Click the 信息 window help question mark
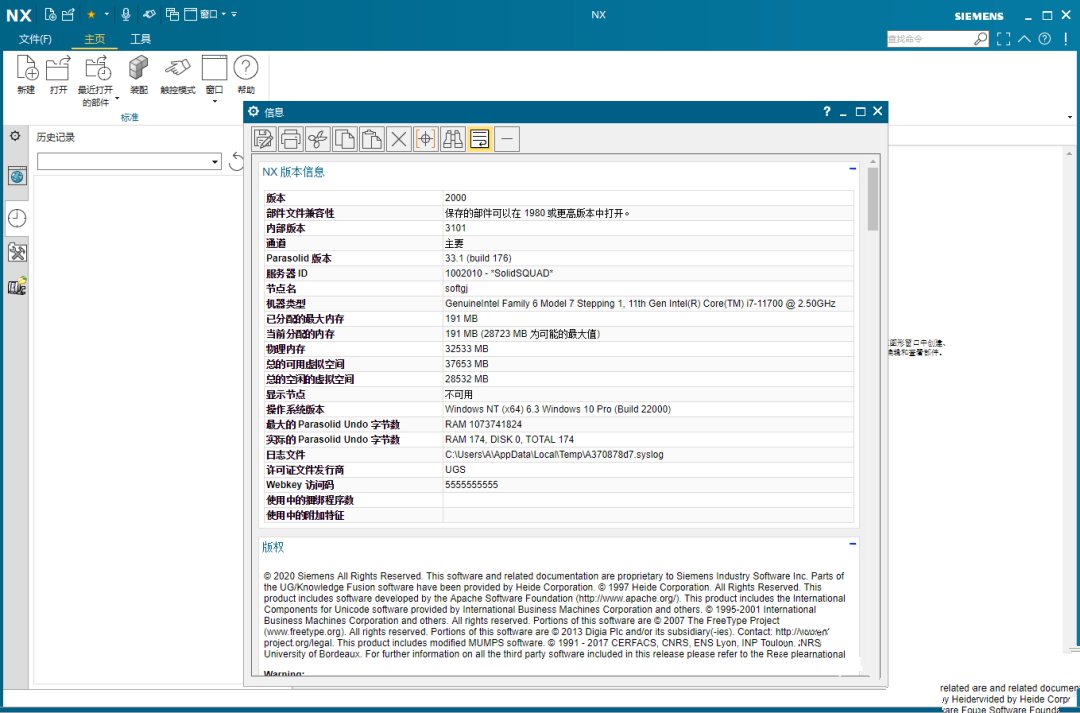The image size is (1080, 713). [827, 112]
